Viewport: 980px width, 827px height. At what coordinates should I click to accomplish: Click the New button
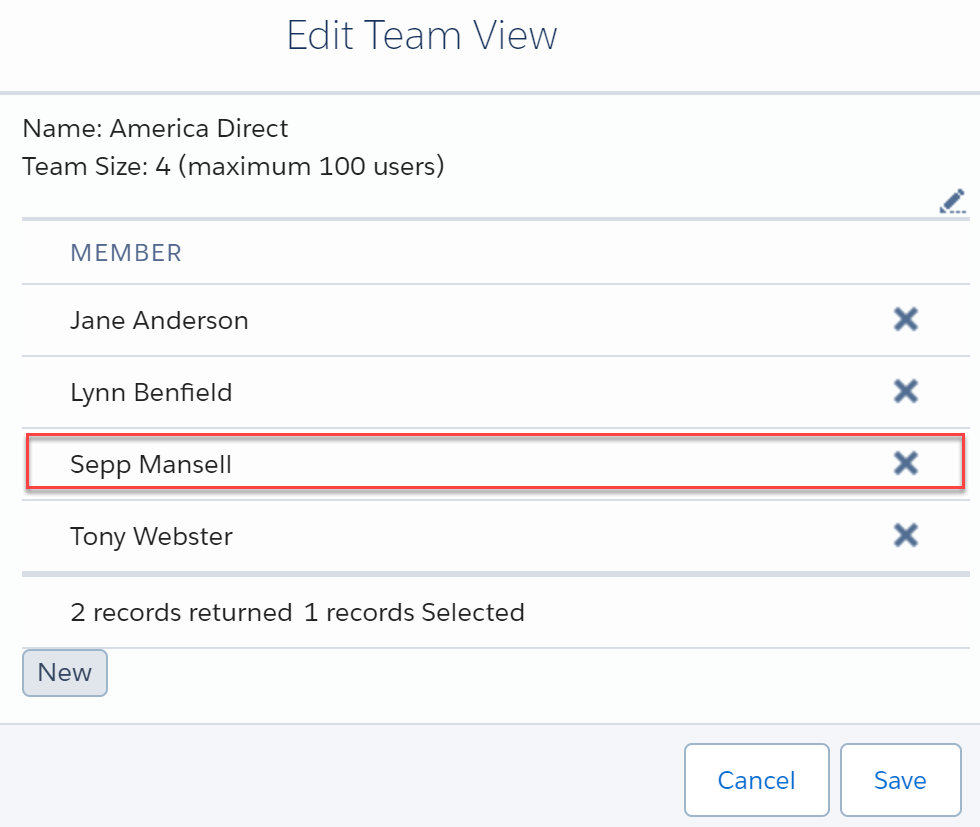pyautogui.click(x=65, y=673)
